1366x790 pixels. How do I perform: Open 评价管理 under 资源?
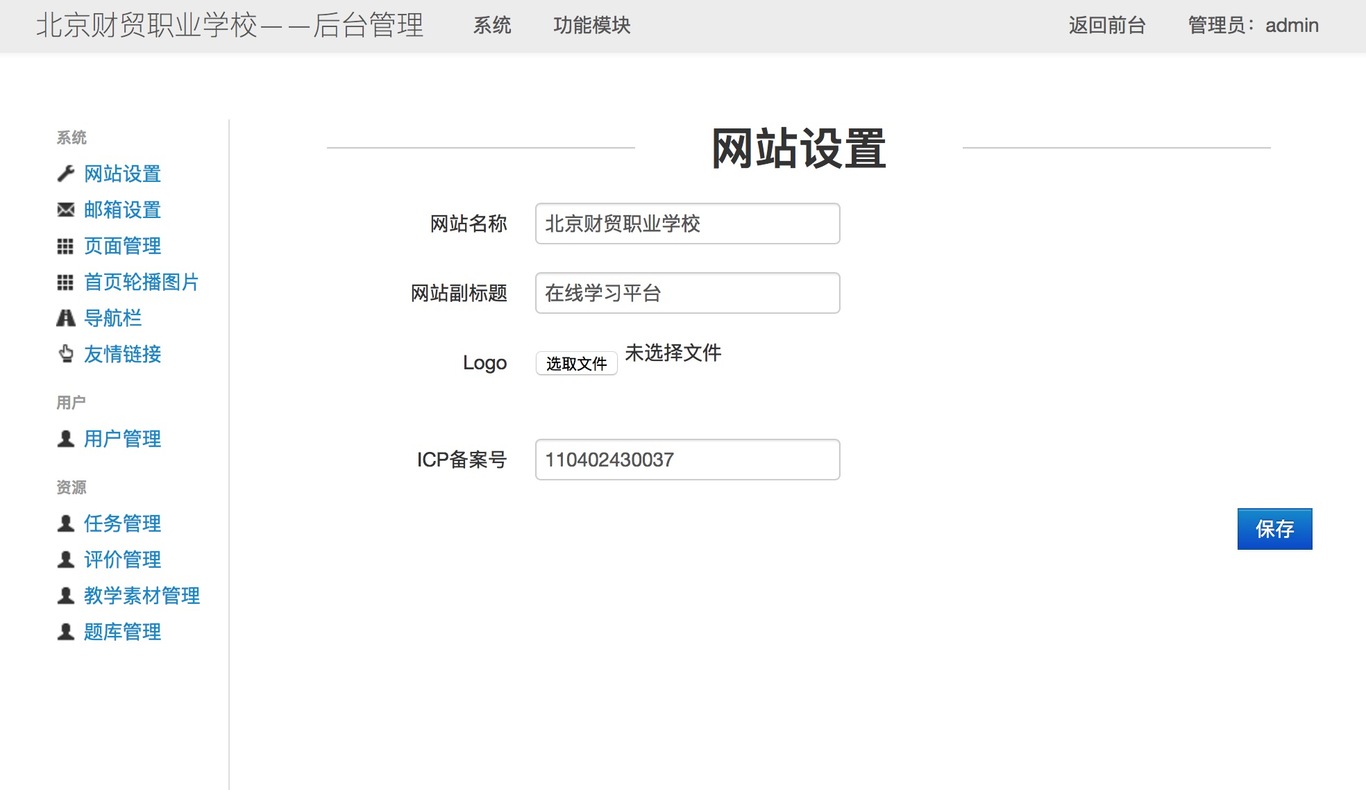(x=122, y=560)
